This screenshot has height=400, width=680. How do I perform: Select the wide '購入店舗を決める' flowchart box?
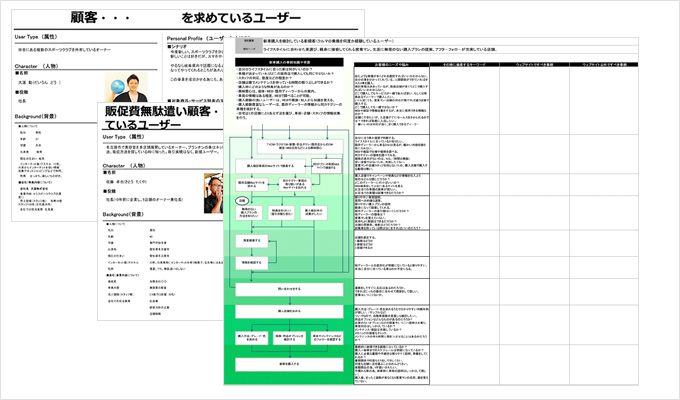click(x=289, y=311)
